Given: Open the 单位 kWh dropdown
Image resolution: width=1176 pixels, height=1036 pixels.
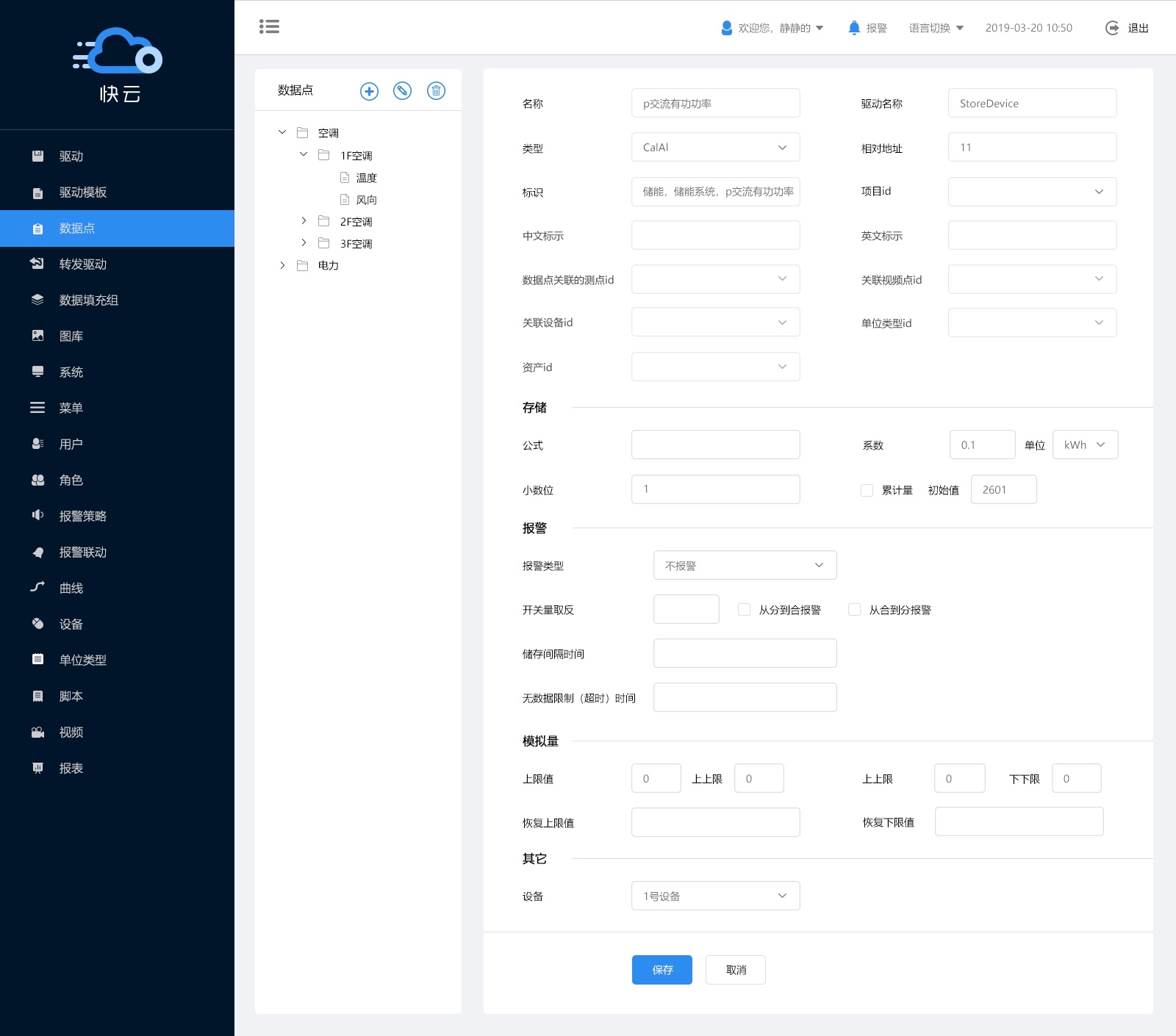Looking at the screenshot, I should pyautogui.click(x=1085, y=445).
